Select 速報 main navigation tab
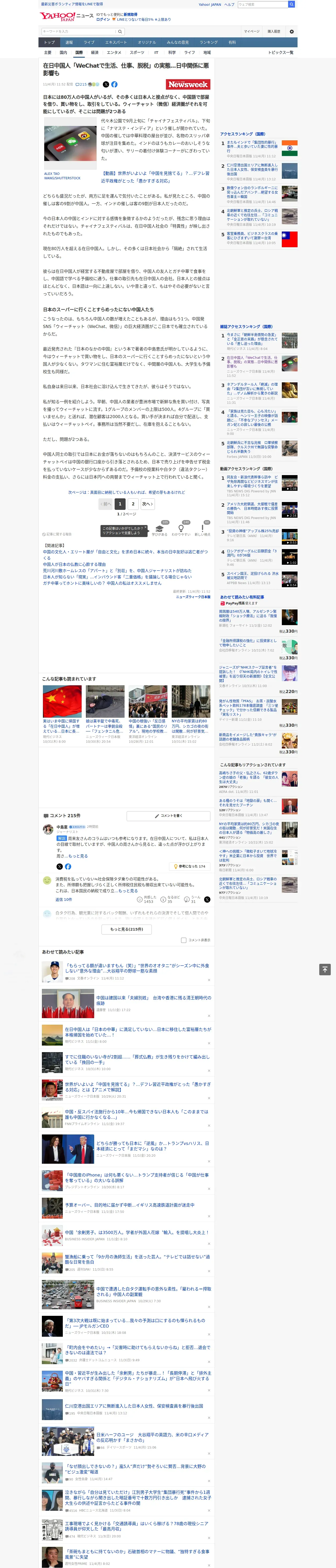 (69, 42)
